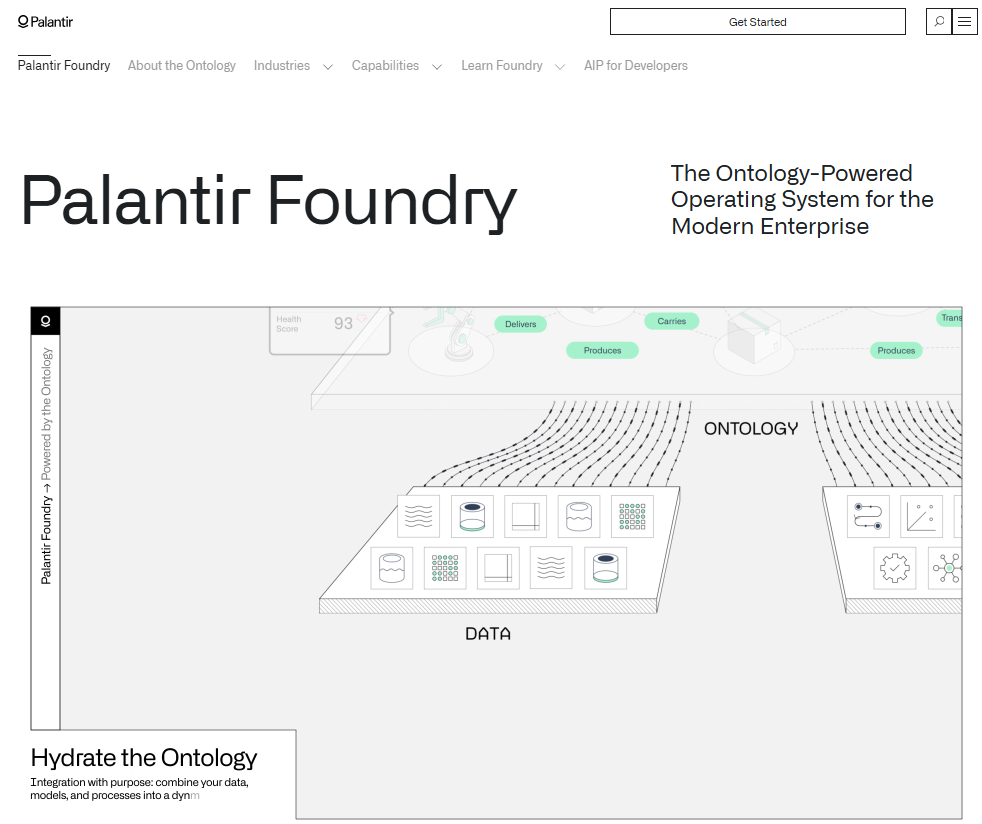This screenshot has height=824, width=982.
Task: Expand the Industries dropdown
Action: coord(293,65)
